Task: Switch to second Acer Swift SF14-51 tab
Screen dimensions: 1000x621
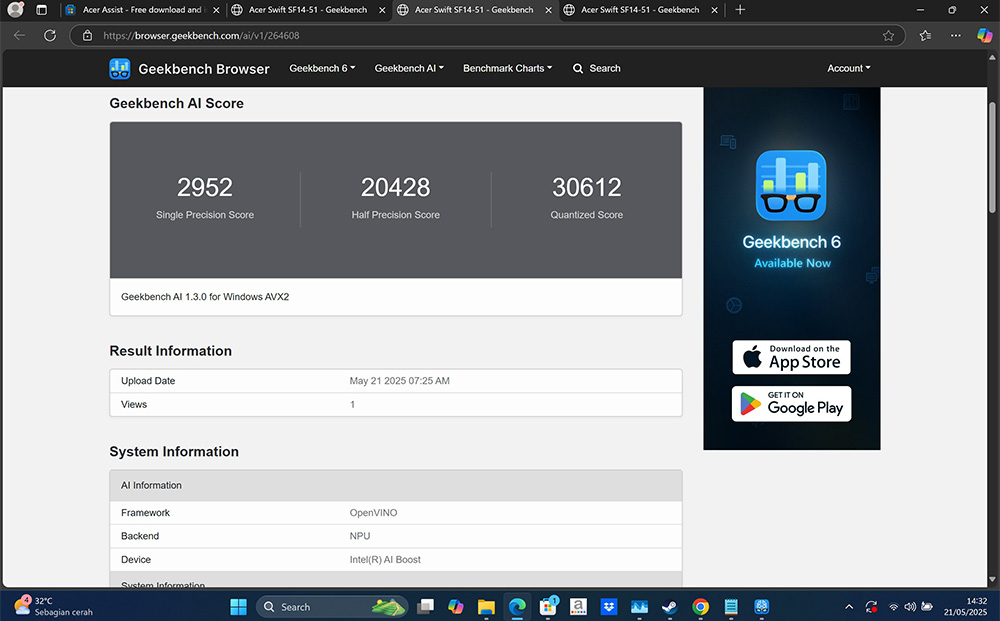Action: [x=474, y=10]
